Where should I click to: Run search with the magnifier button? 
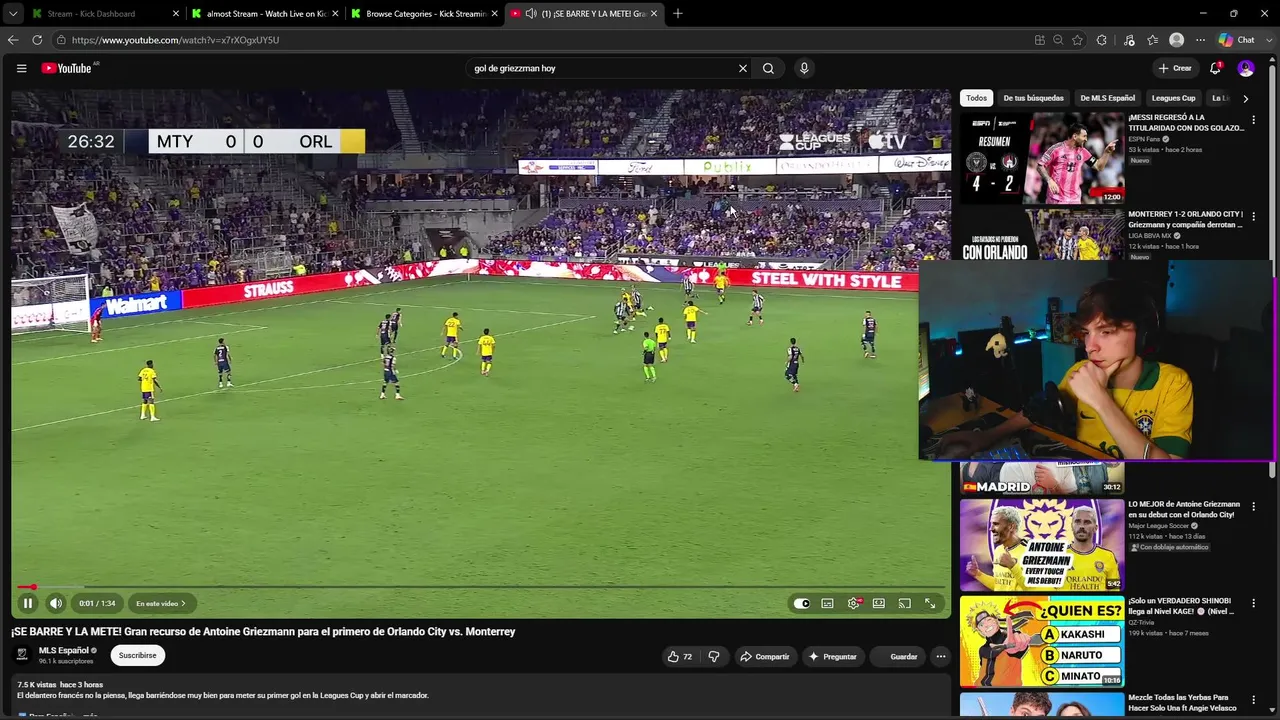click(768, 68)
